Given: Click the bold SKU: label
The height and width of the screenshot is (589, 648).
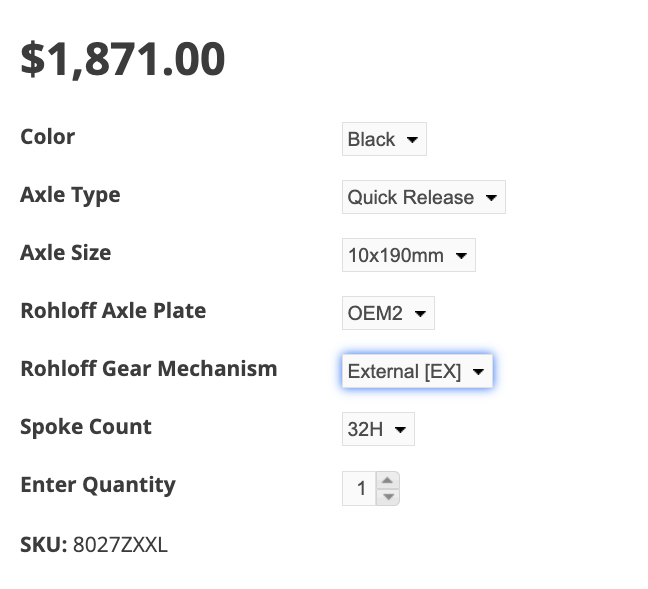Looking at the screenshot, I should [x=43, y=545].
